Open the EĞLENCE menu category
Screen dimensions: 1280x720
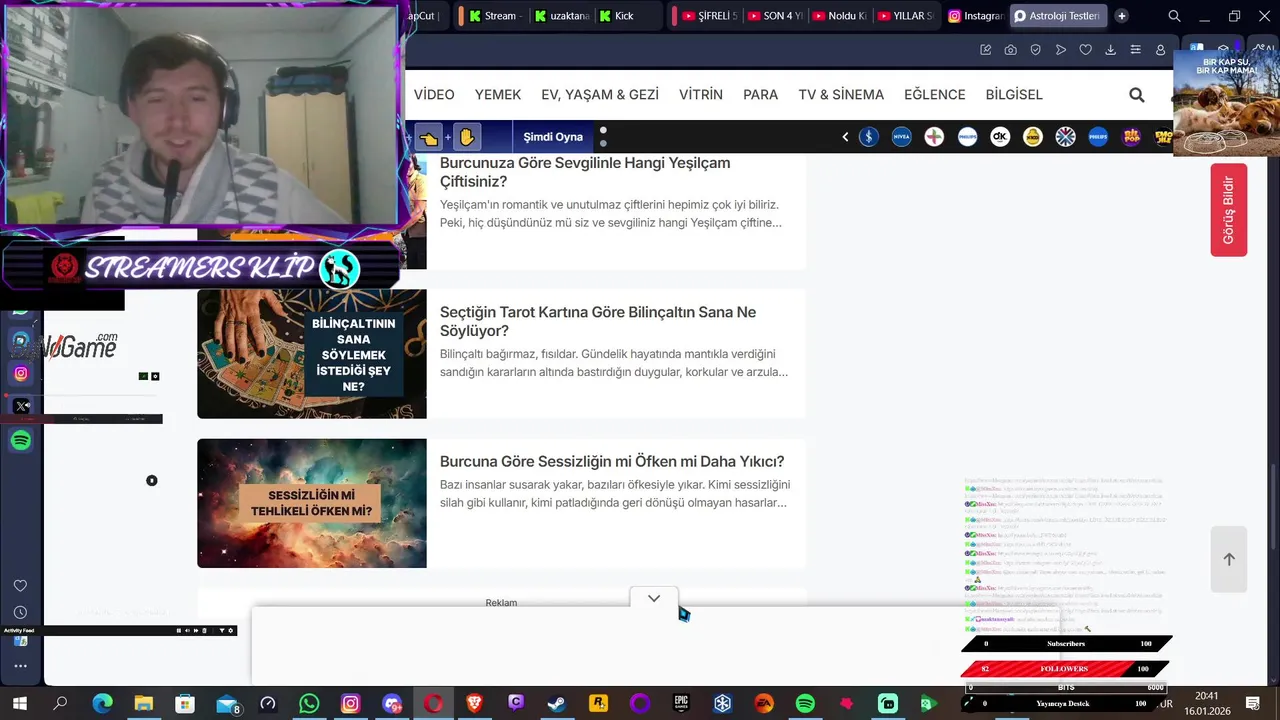[935, 95]
